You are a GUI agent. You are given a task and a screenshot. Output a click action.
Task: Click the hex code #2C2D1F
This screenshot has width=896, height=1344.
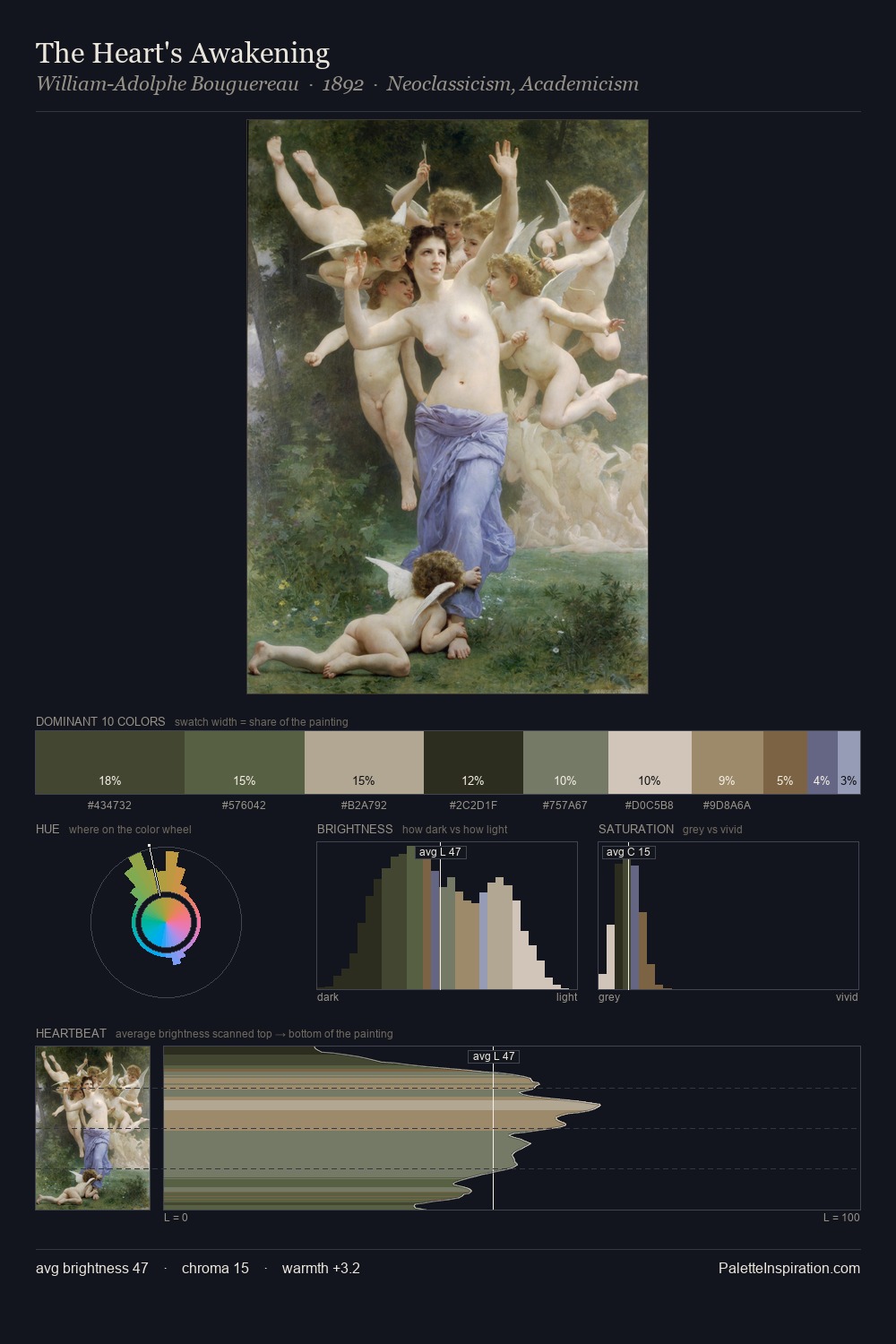[x=473, y=806]
